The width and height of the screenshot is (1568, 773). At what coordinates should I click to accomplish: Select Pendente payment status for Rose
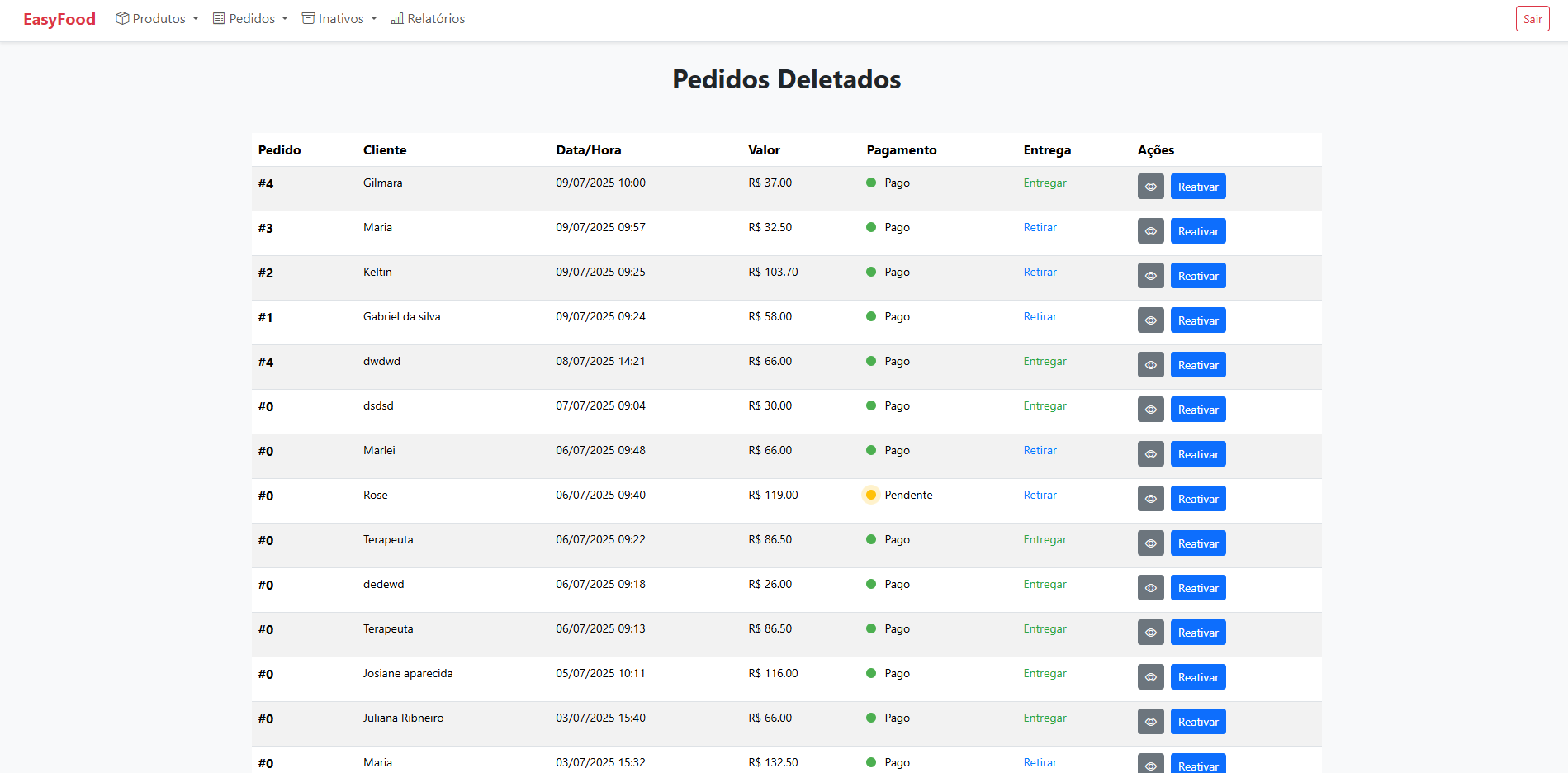tap(908, 495)
